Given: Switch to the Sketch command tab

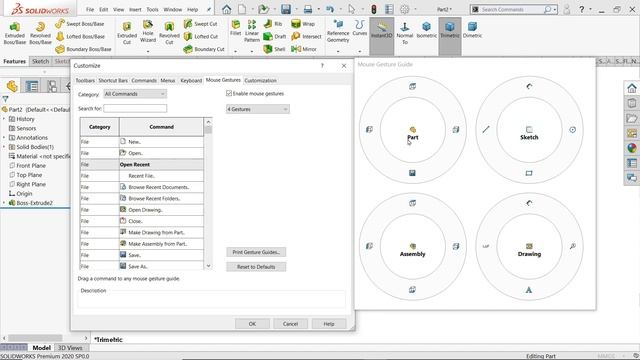Looking at the screenshot, I should tap(40, 61).
